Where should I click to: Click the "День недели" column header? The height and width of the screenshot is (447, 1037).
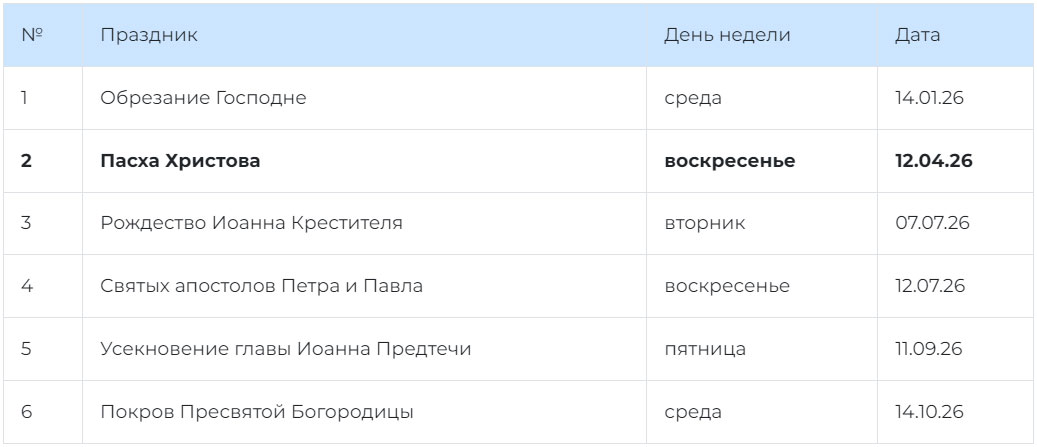pyautogui.click(x=727, y=35)
